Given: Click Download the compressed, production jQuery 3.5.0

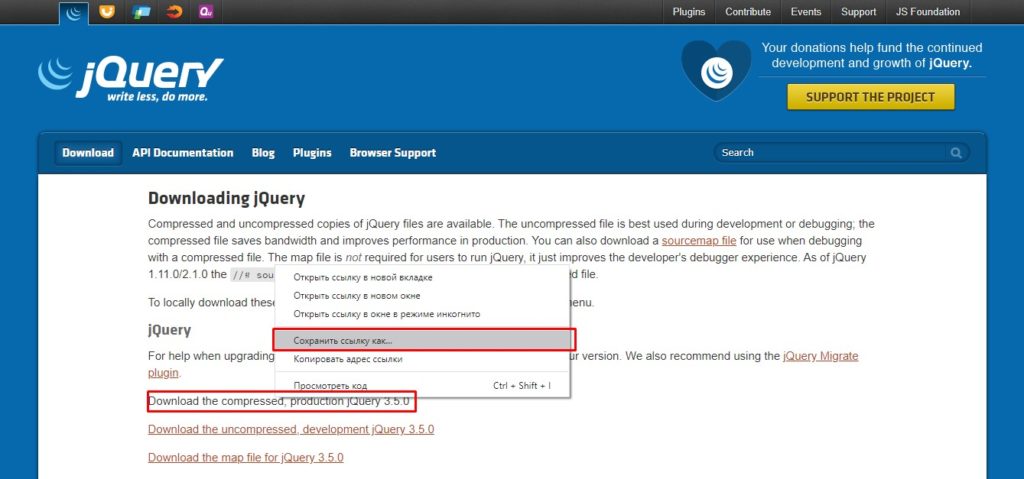Looking at the screenshot, I should coord(280,401).
